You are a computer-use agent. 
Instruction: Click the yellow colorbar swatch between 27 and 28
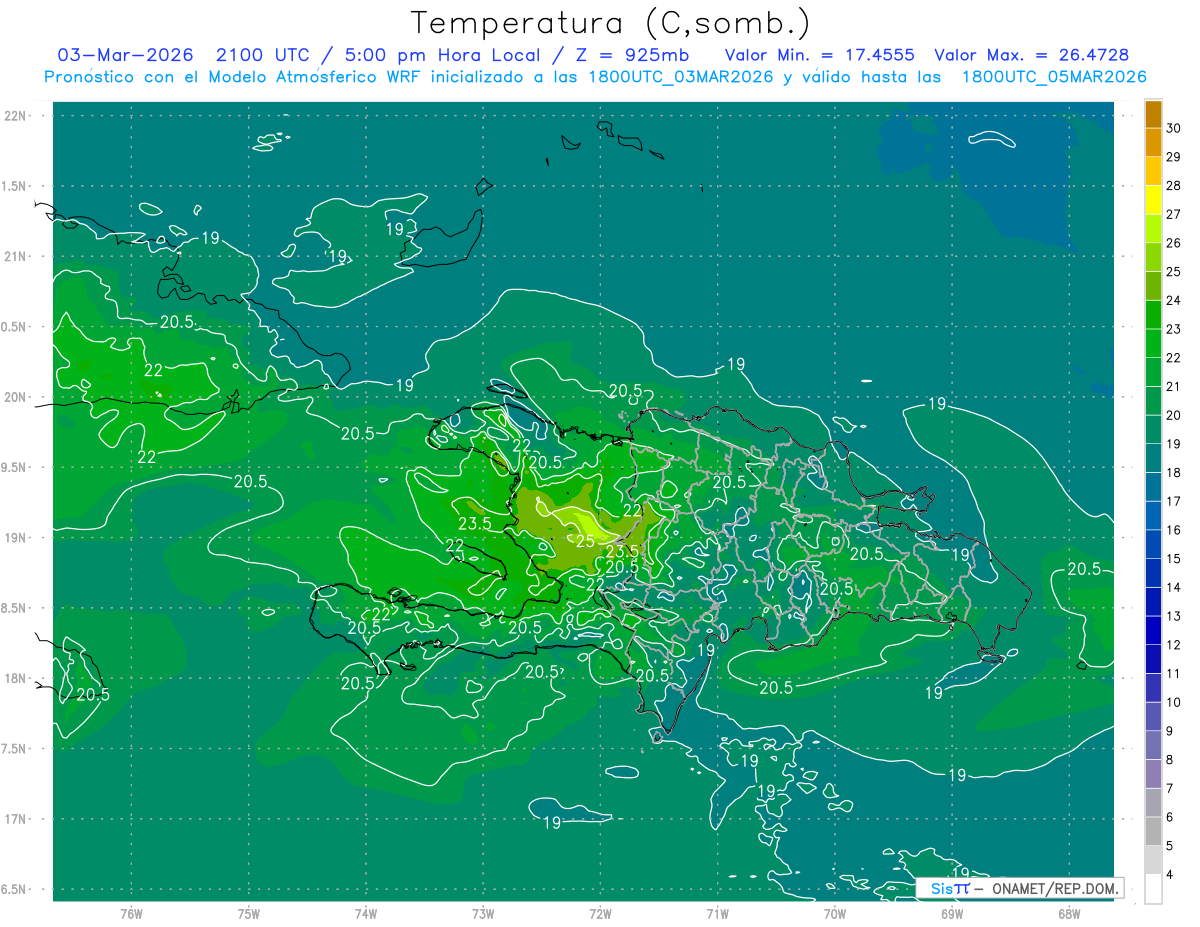click(x=1153, y=200)
